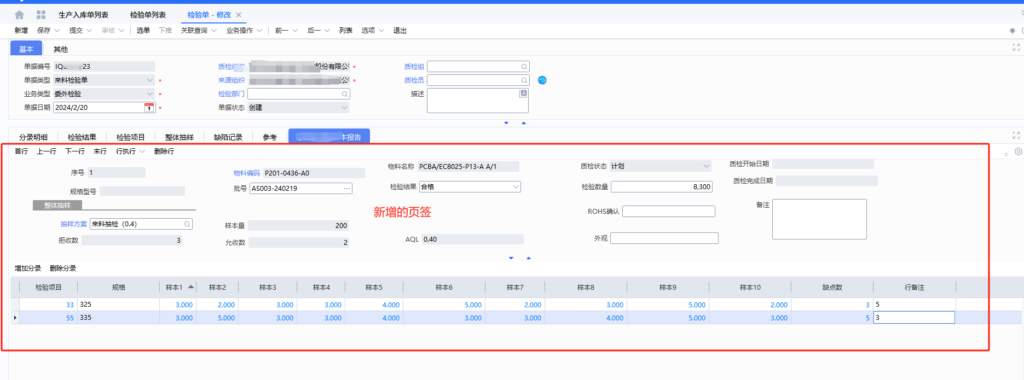The height and width of the screenshot is (380, 1024).
Task: Switch to the 检验单列表 tab
Action: tap(148, 14)
